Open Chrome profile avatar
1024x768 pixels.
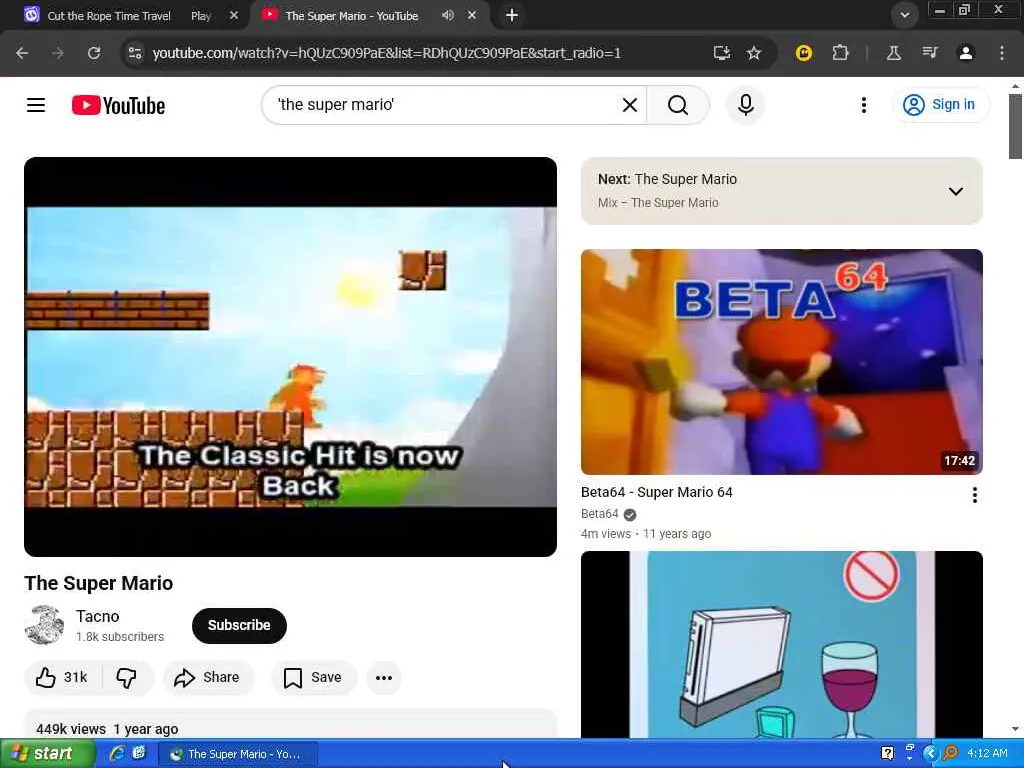tap(965, 53)
